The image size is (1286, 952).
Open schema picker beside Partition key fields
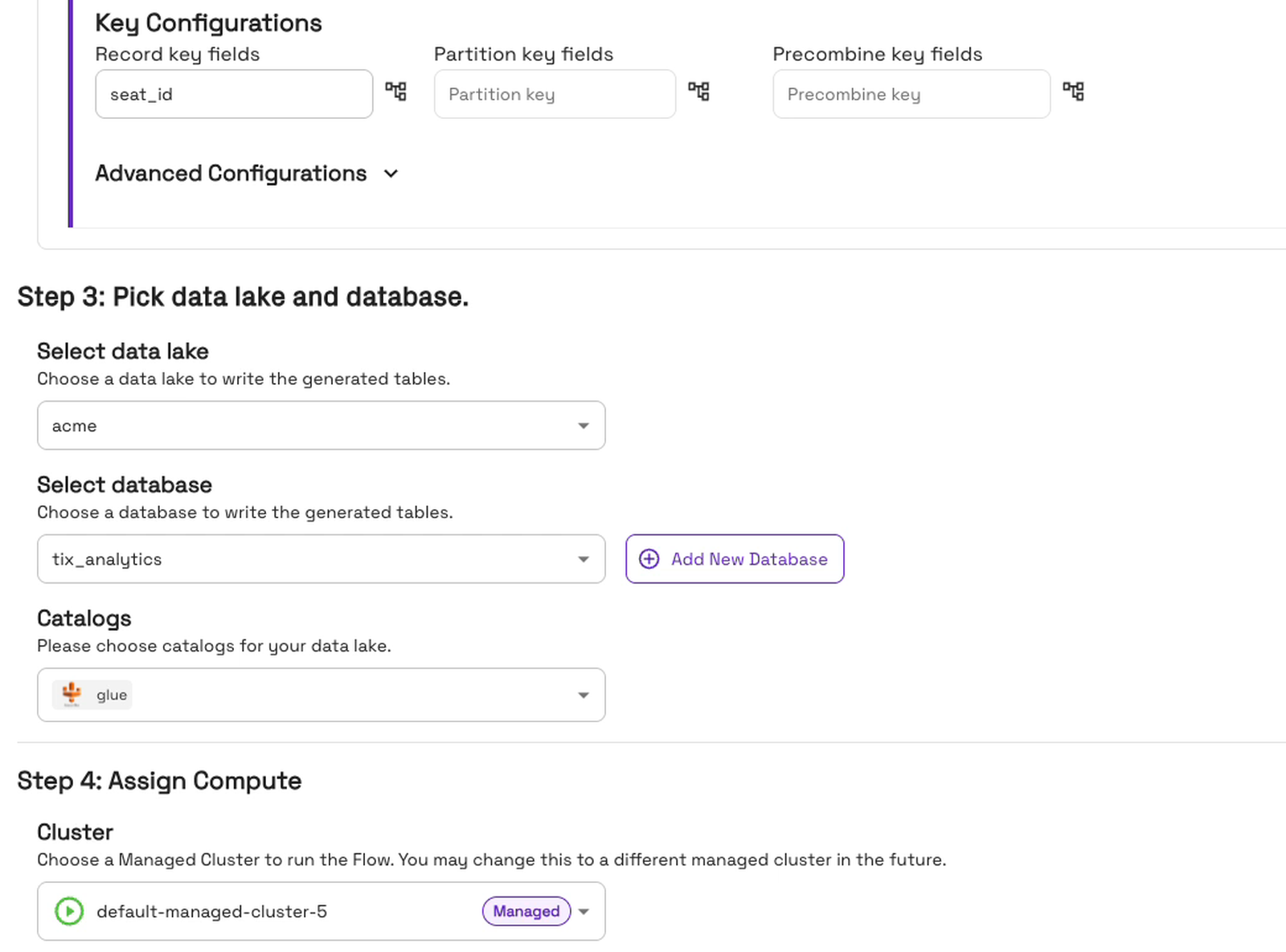(x=698, y=92)
